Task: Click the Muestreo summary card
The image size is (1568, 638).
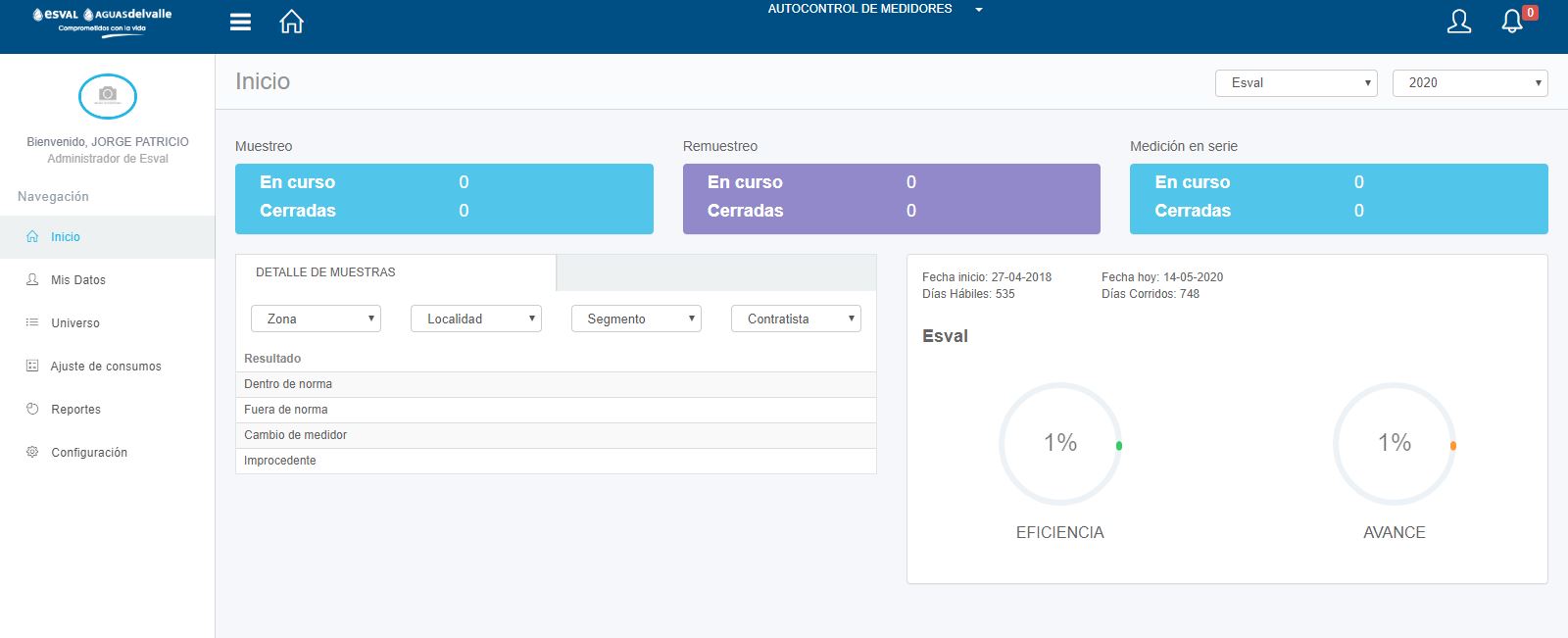Action: coord(444,198)
